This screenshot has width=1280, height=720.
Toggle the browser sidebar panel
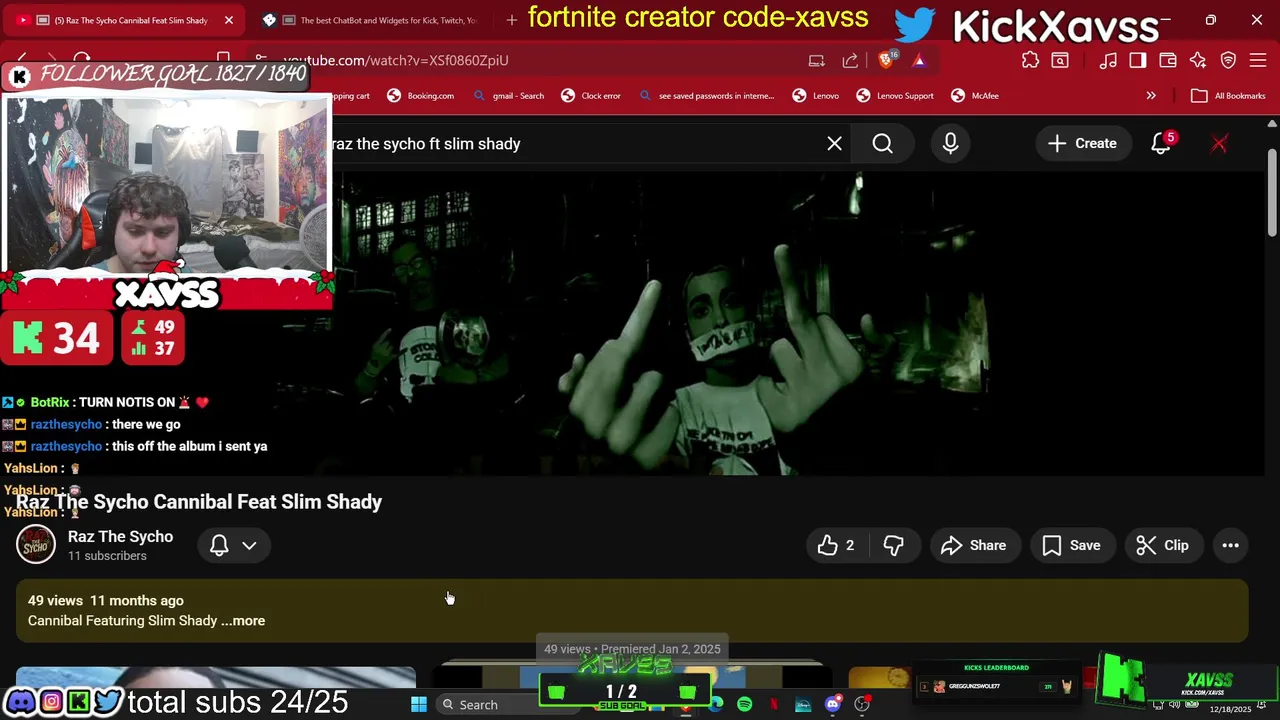pyautogui.click(x=1138, y=60)
